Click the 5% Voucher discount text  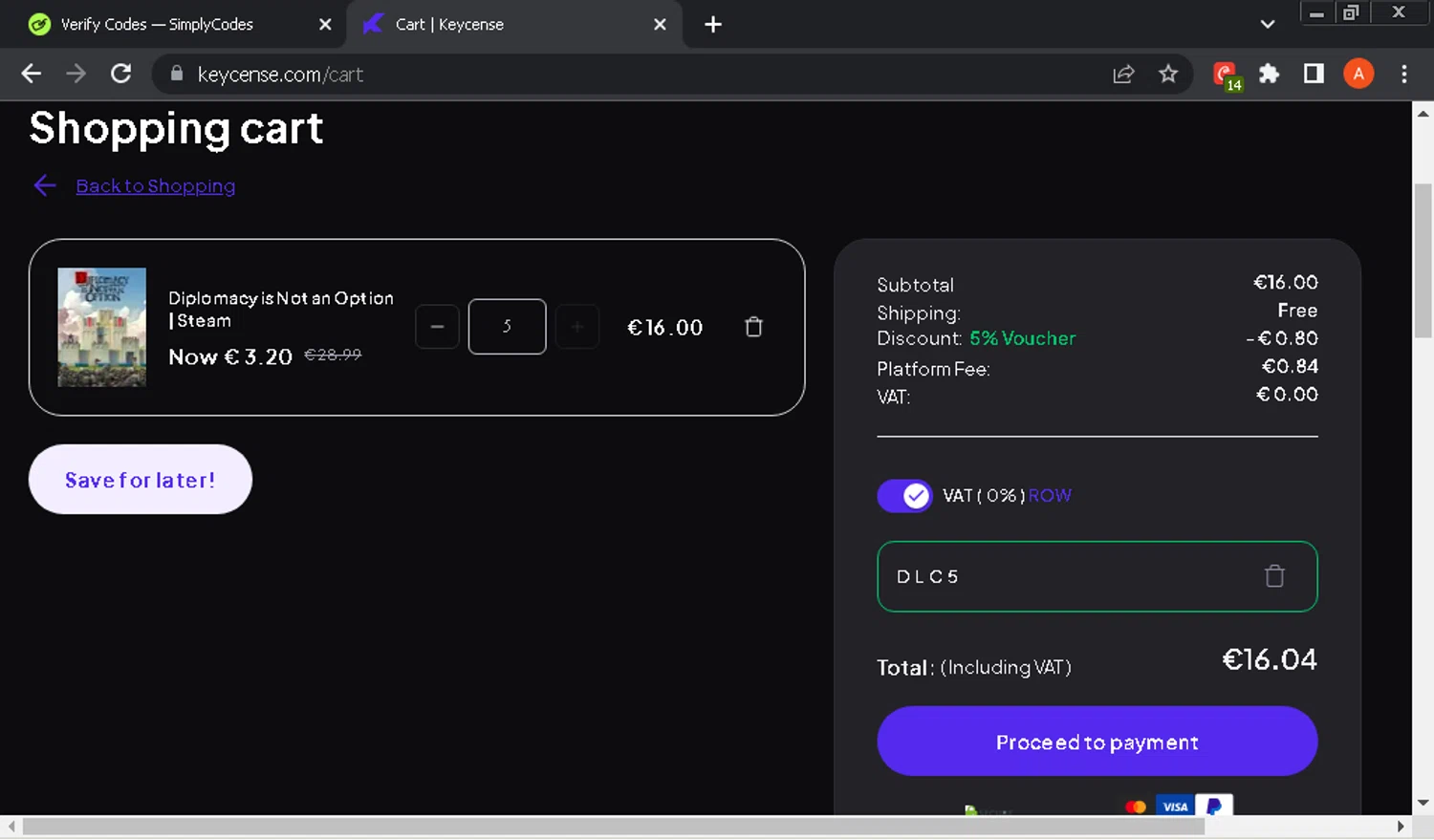[x=1022, y=338]
